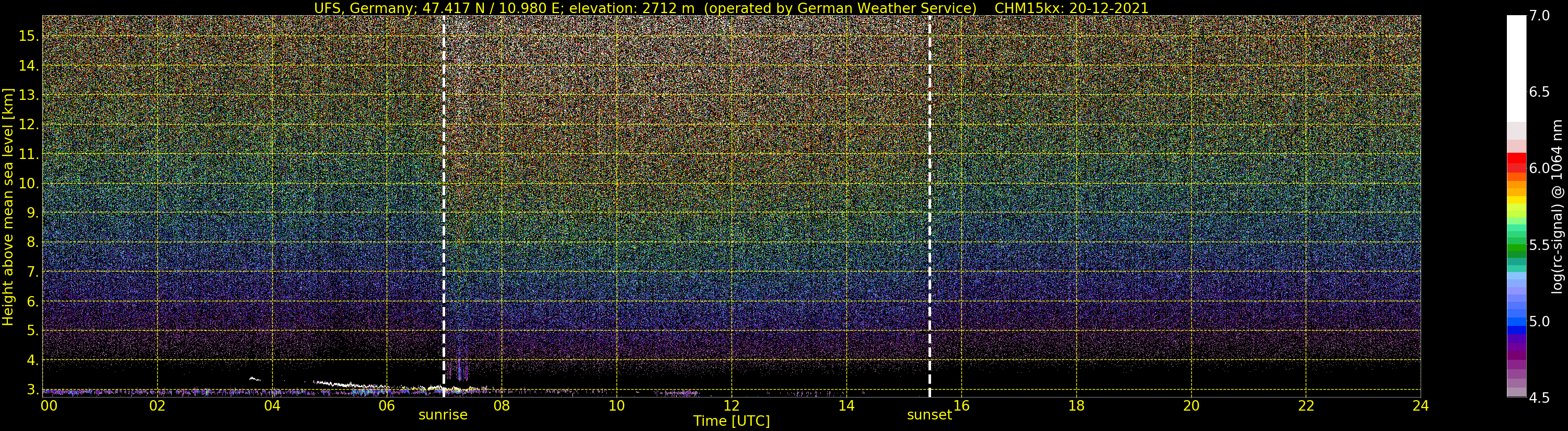Click the '6.0' colorbar tick value
Viewport: 1568px width, 431px height.
(1539, 168)
